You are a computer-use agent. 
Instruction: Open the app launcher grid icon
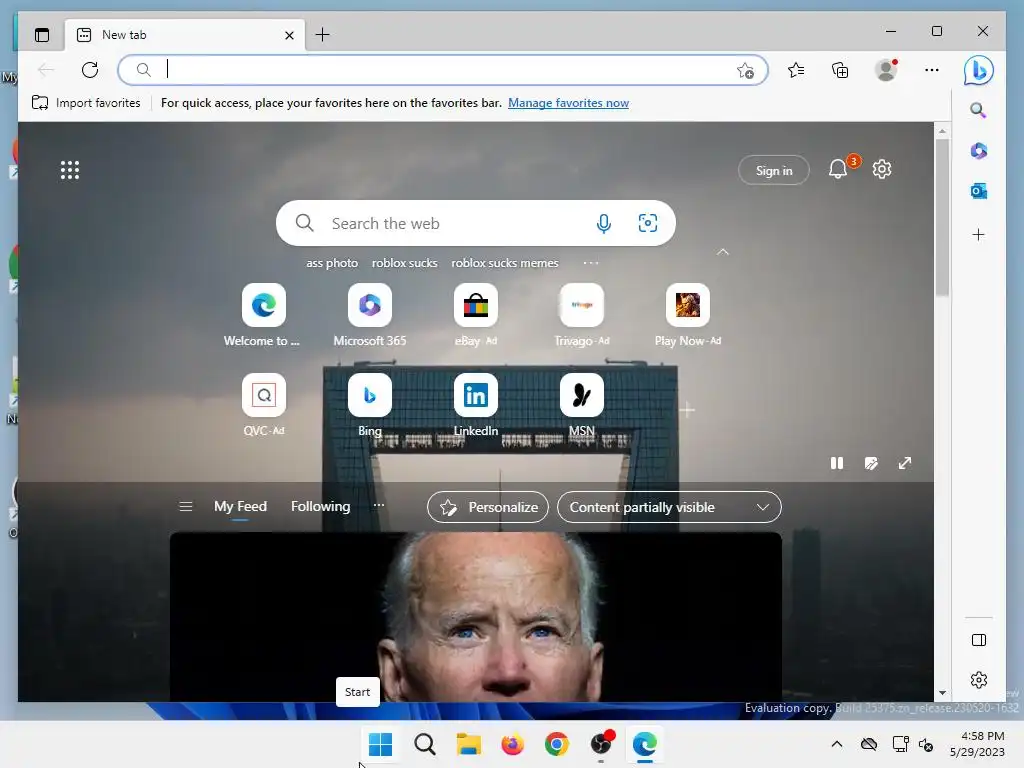(70, 170)
